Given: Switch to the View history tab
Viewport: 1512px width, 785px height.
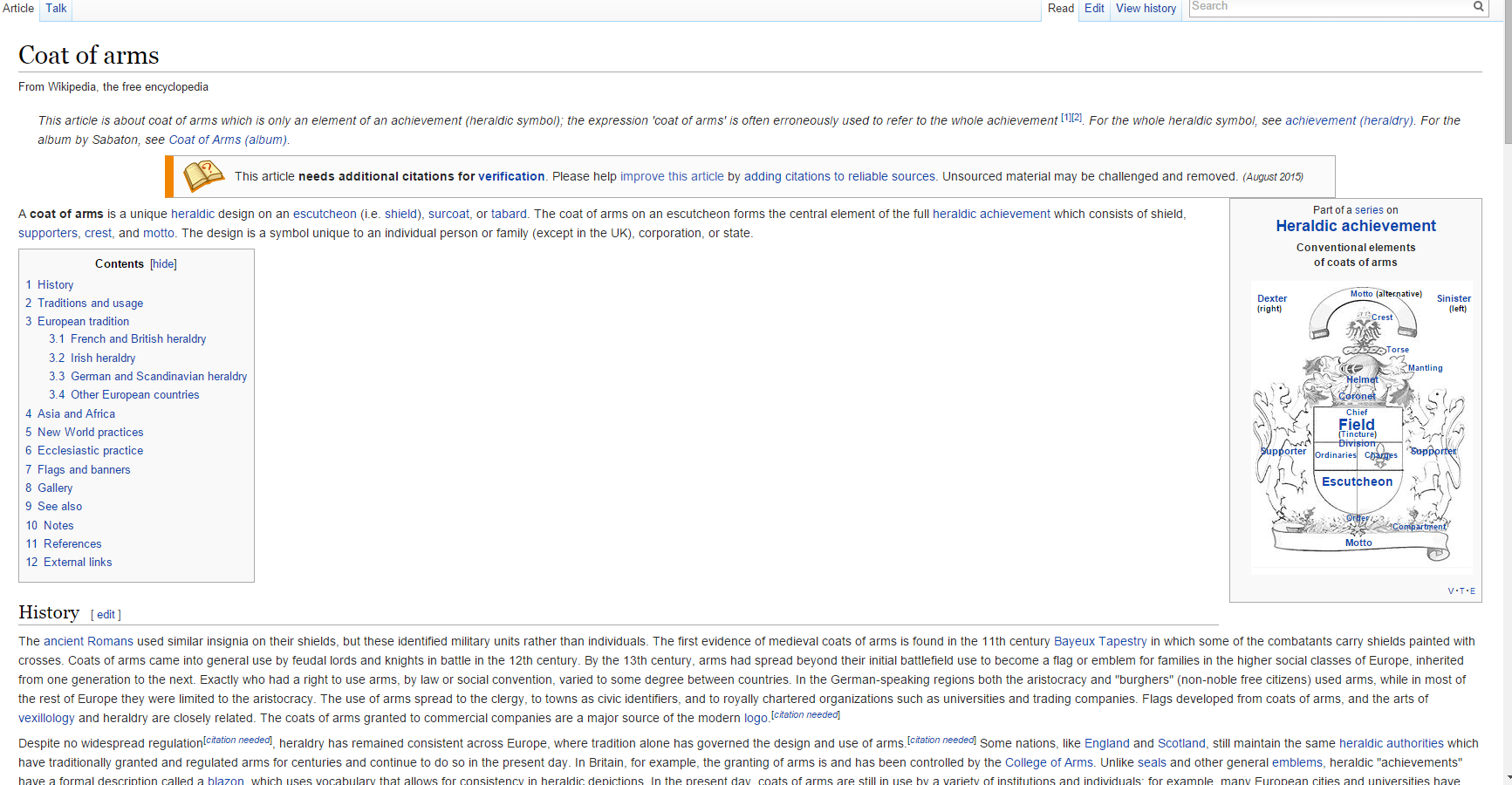Looking at the screenshot, I should coord(1146,9).
